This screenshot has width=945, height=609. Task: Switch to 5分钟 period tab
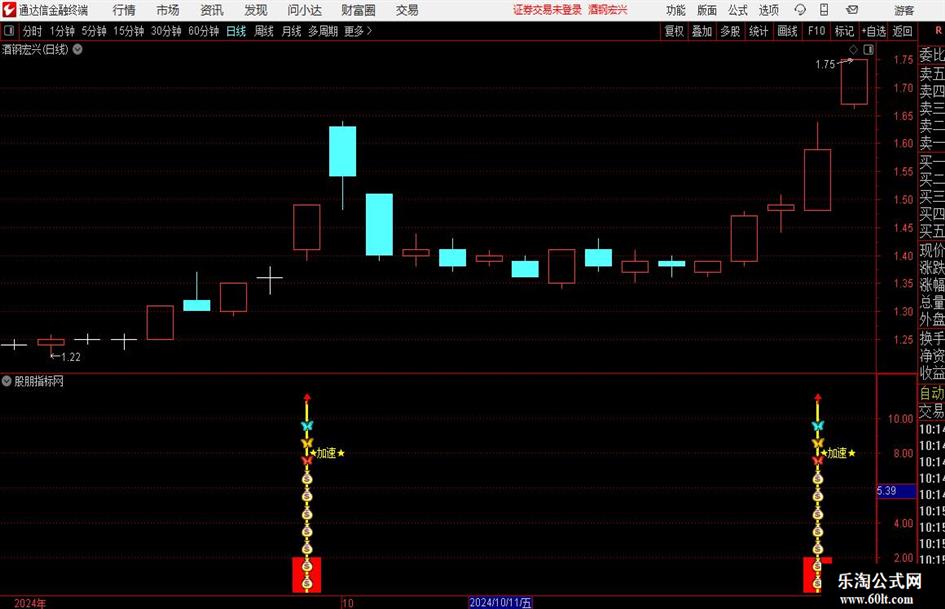point(94,31)
